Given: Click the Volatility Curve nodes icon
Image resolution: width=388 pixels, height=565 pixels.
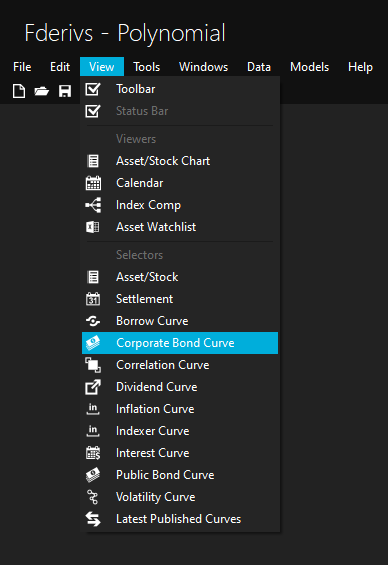Looking at the screenshot, I should coord(93,497).
